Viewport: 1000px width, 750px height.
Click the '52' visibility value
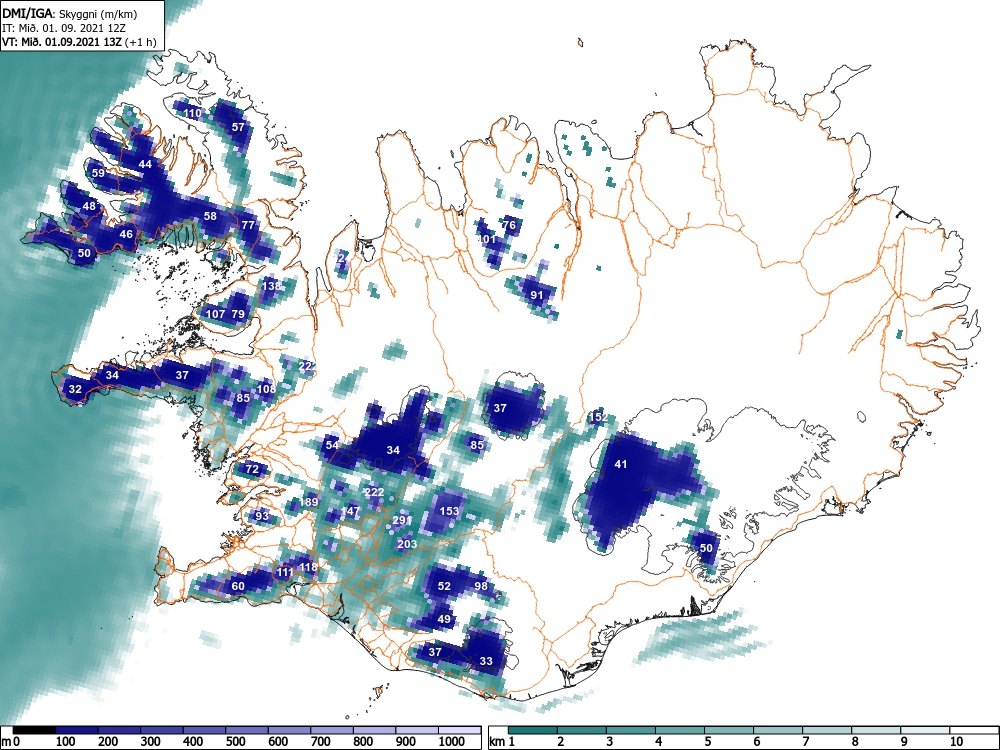(445, 586)
